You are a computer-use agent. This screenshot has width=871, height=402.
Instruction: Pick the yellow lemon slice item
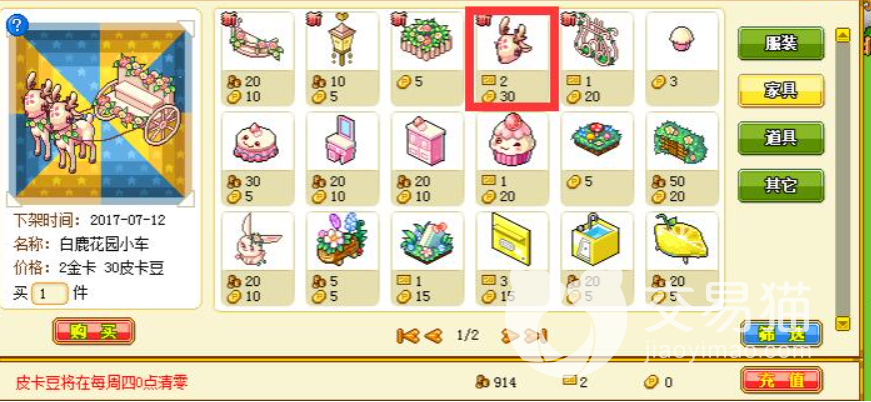(682, 258)
